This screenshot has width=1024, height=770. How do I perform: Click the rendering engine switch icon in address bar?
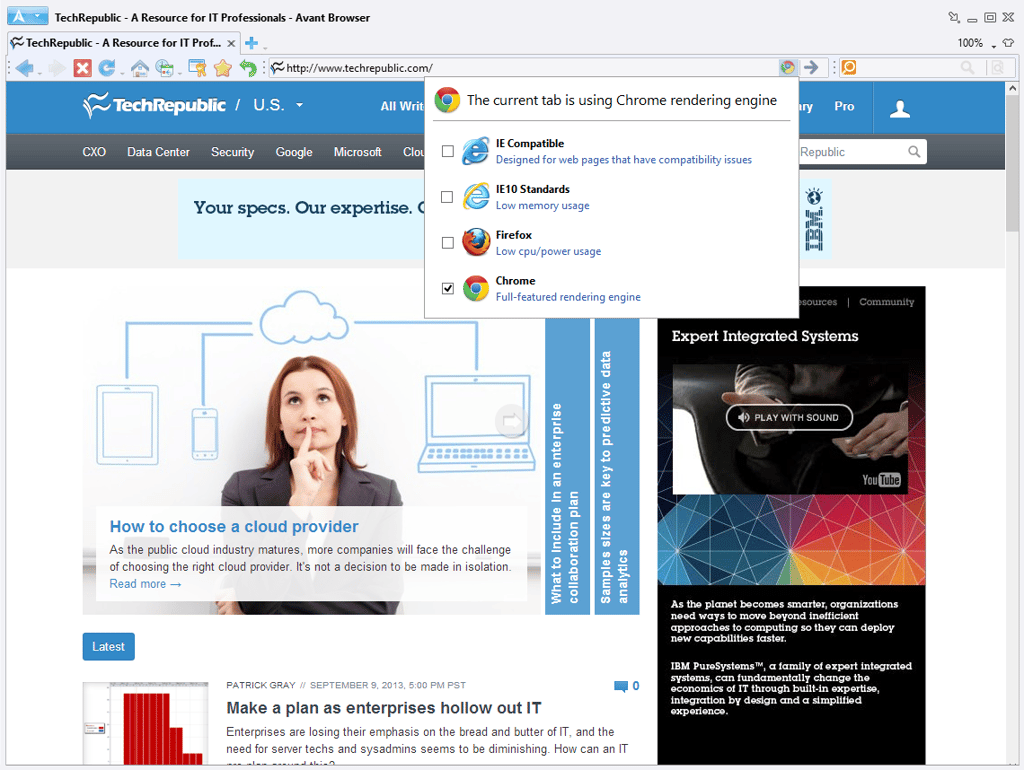click(788, 67)
